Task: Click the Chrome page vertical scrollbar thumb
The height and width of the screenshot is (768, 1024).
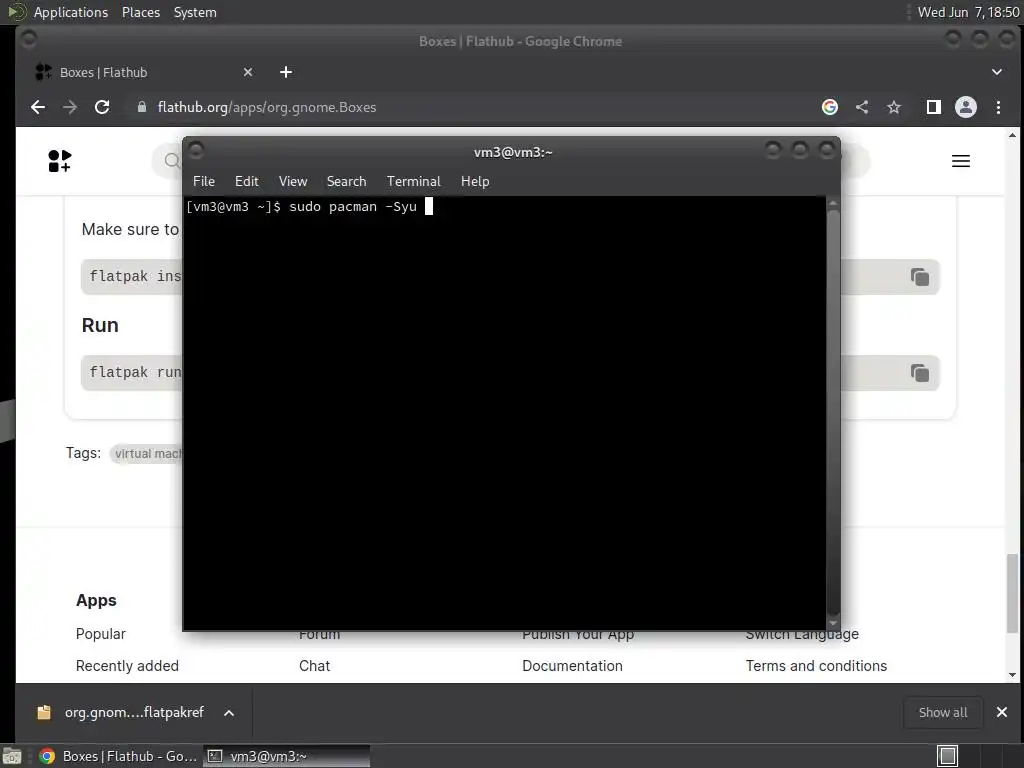Action: pos(1012,593)
